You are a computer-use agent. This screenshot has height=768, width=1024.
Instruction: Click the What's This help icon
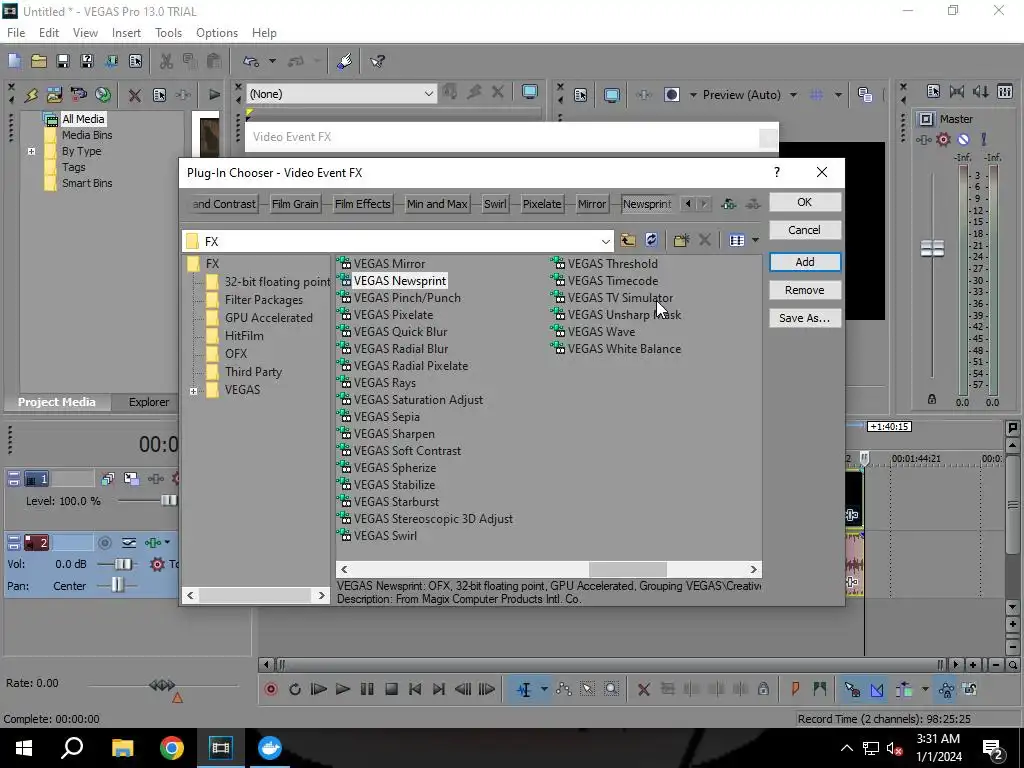click(377, 61)
